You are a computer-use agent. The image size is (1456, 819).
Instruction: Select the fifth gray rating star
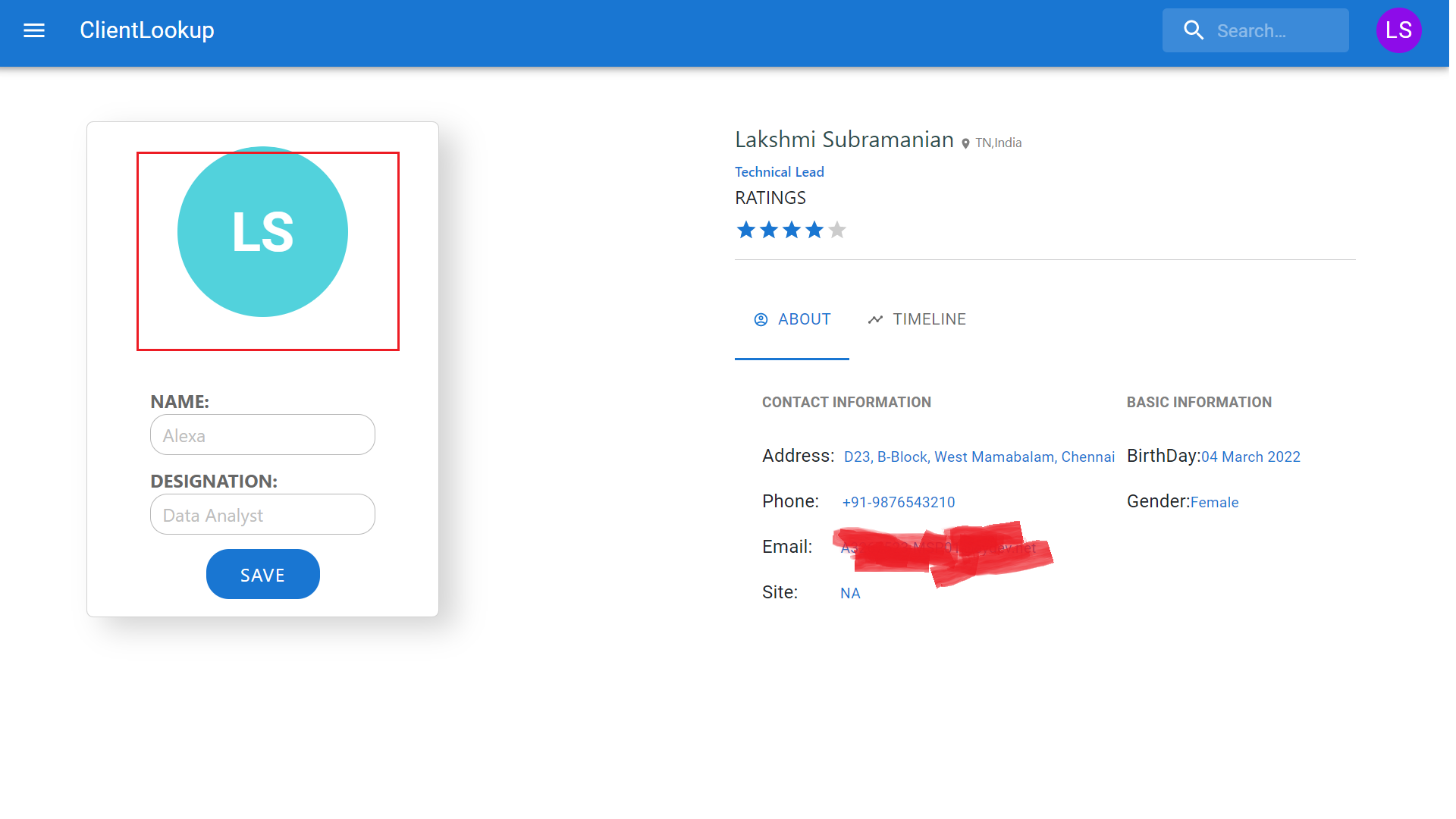point(837,230)
